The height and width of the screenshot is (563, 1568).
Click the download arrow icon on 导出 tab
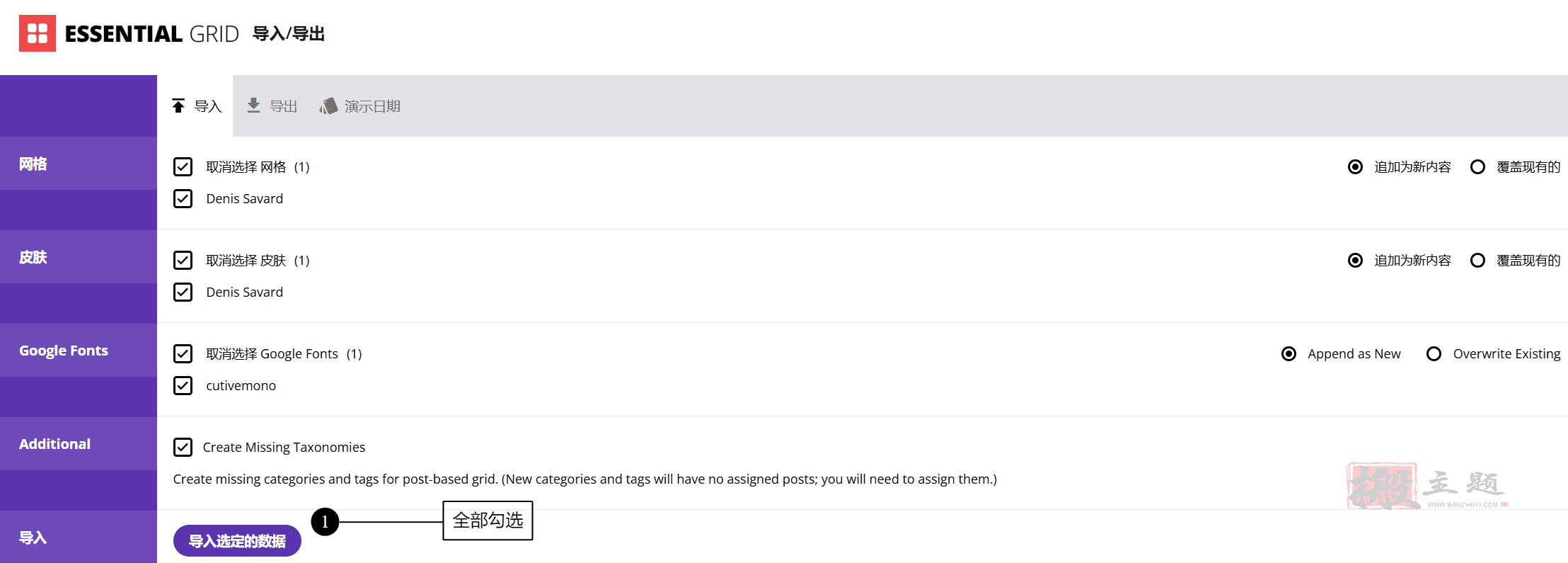[x=253, y=106]
